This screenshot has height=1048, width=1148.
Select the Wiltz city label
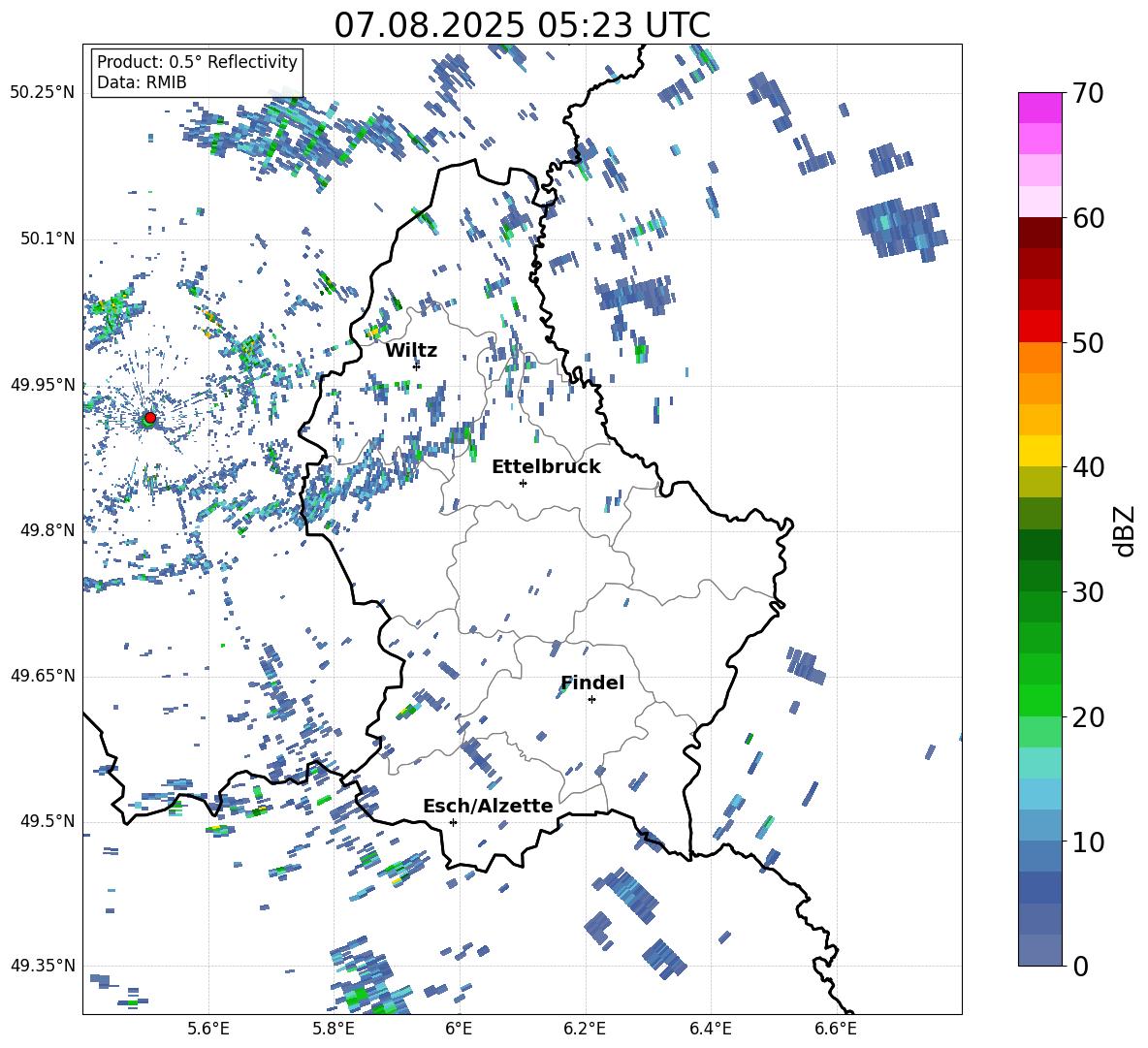[411, 351]
